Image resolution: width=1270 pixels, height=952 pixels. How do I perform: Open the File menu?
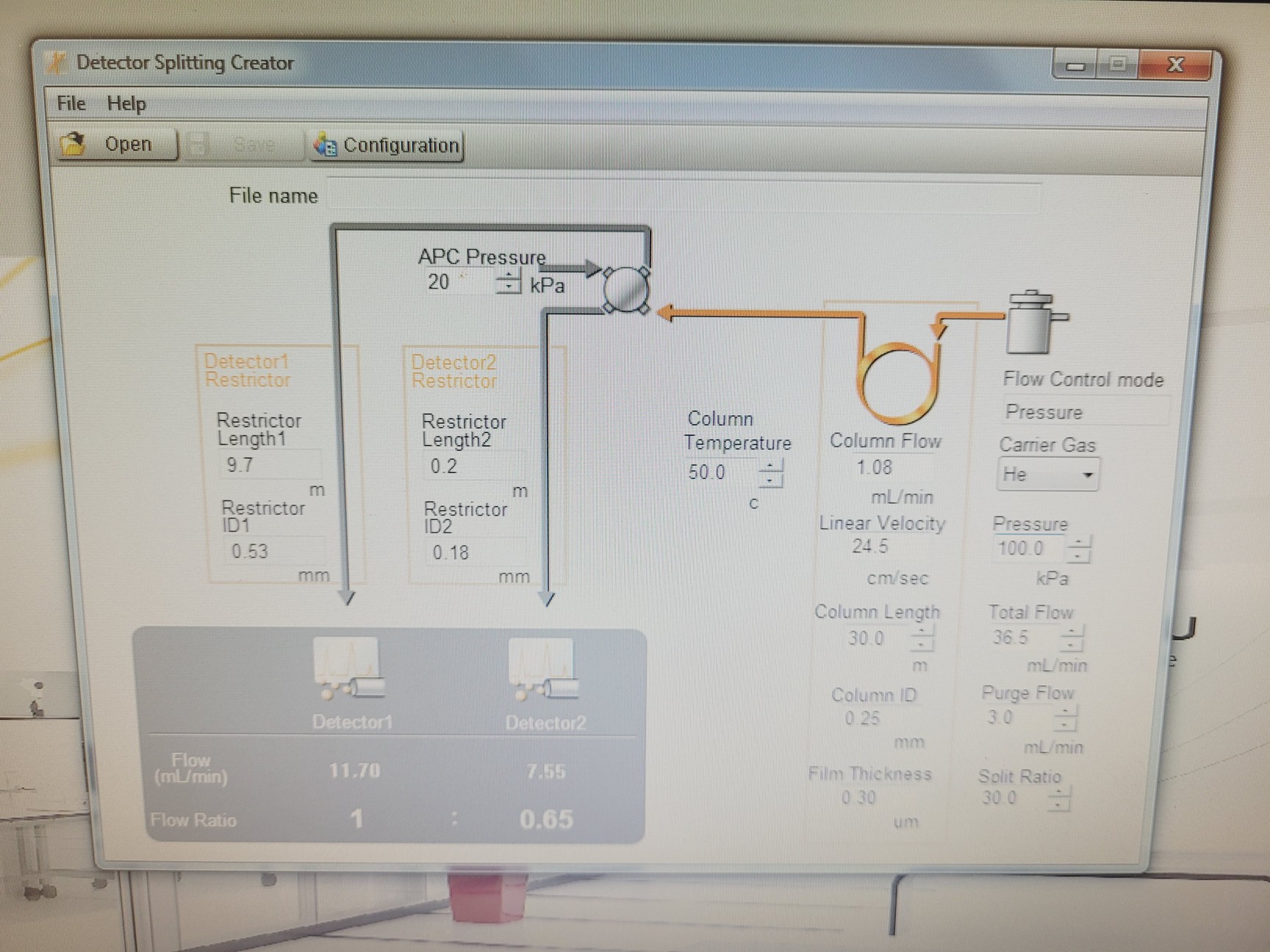71,104
